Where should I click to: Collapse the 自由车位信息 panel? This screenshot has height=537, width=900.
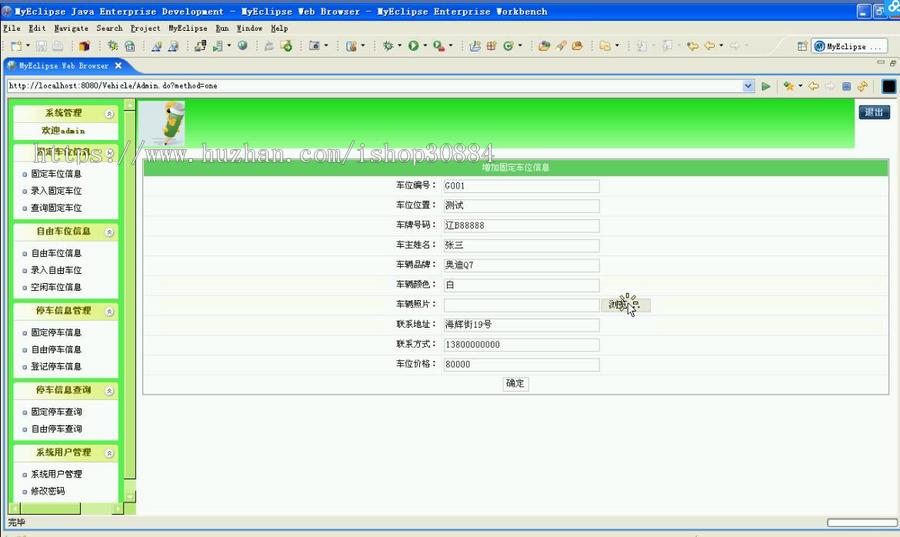[x=109, y=232]
